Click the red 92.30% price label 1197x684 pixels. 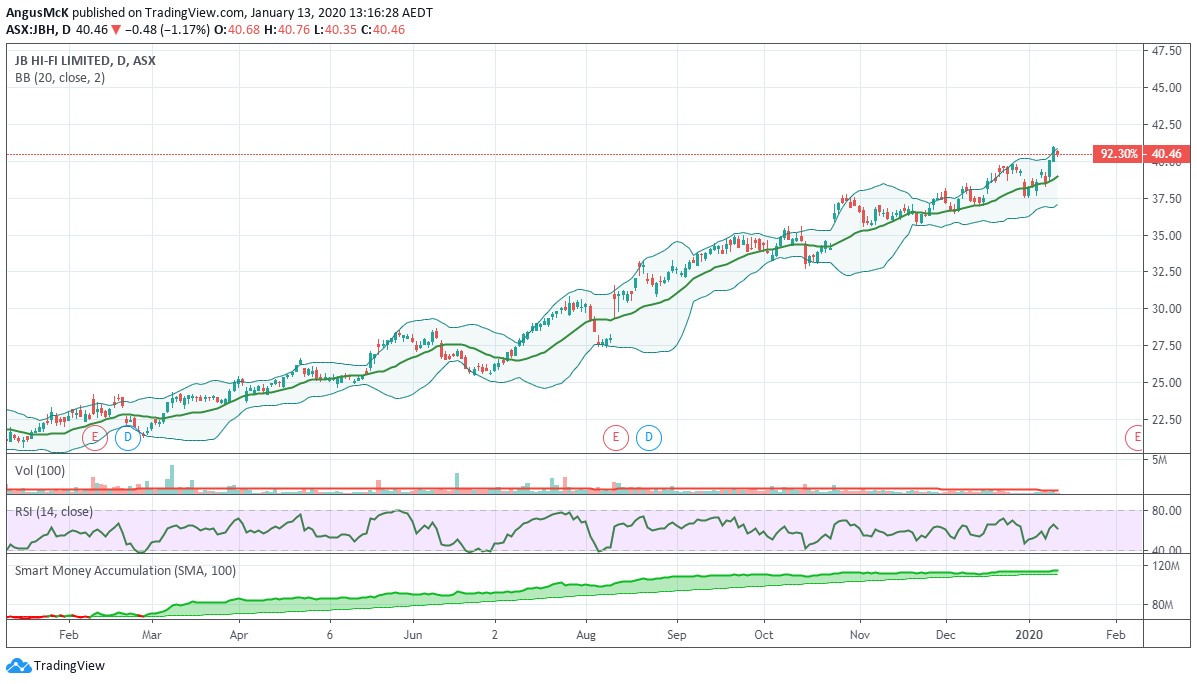(1118, 153)
